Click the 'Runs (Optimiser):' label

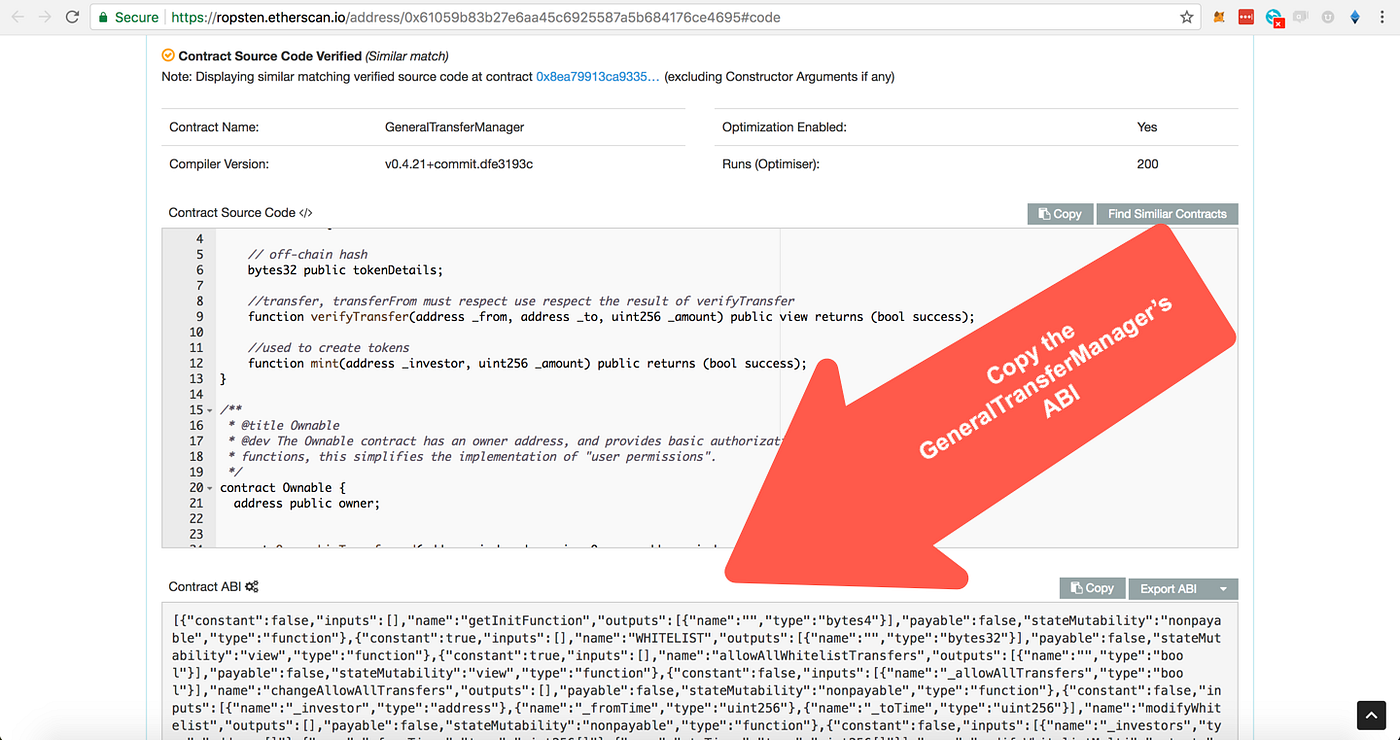(x=771, y=164)
